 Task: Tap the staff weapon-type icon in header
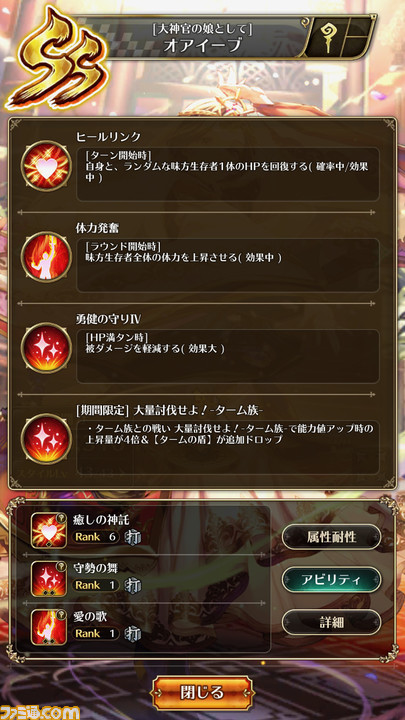pyautogui.click(x=327, y=38)
